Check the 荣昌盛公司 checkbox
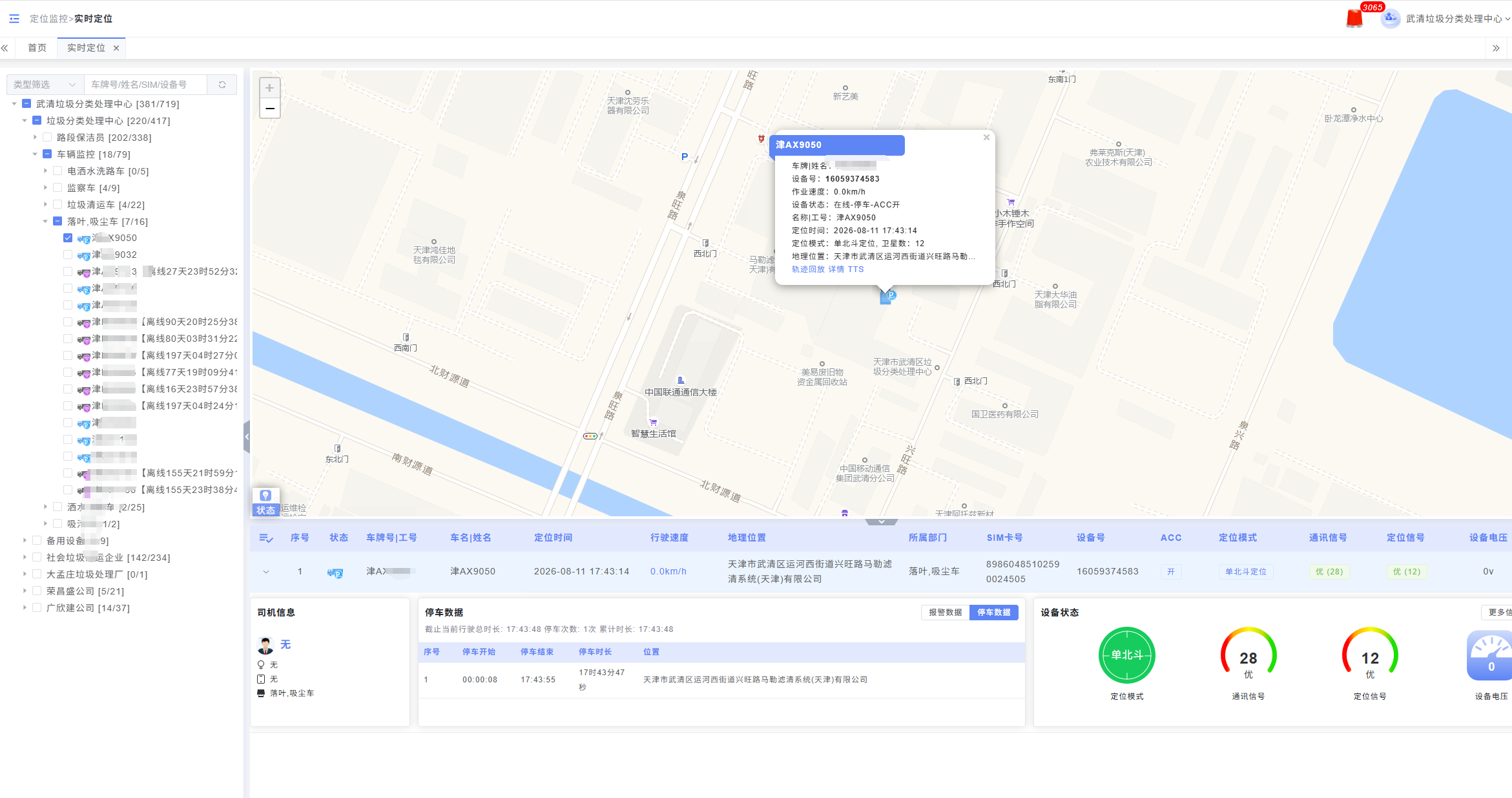Screen dimensions: 1512x798 coord(37,591)
